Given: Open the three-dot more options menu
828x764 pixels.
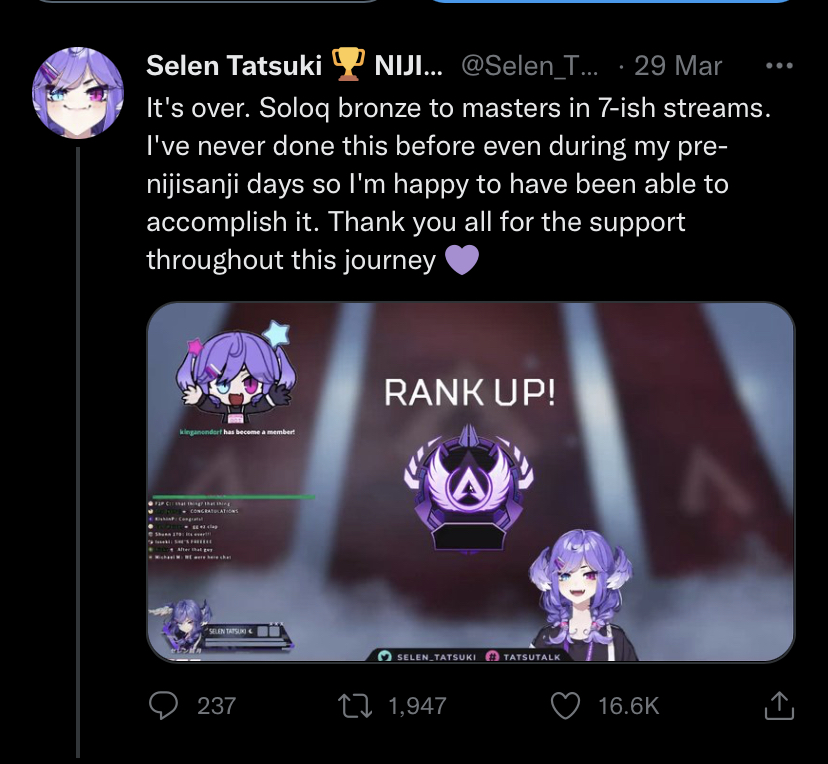Looking at the screenshot, I should tap(779, 66).
